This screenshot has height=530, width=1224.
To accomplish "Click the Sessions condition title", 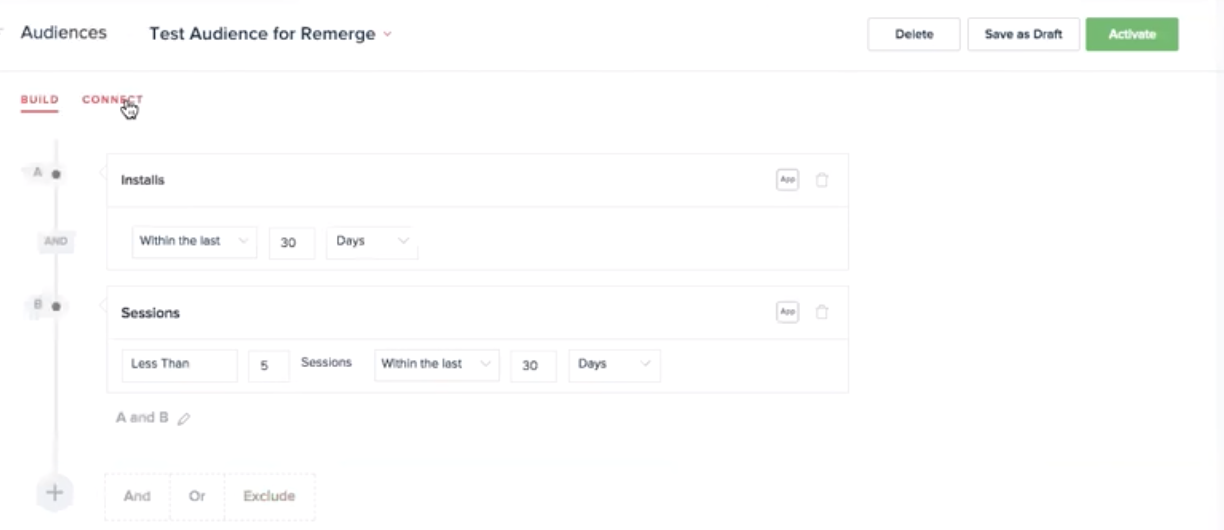I will (150, 313).
